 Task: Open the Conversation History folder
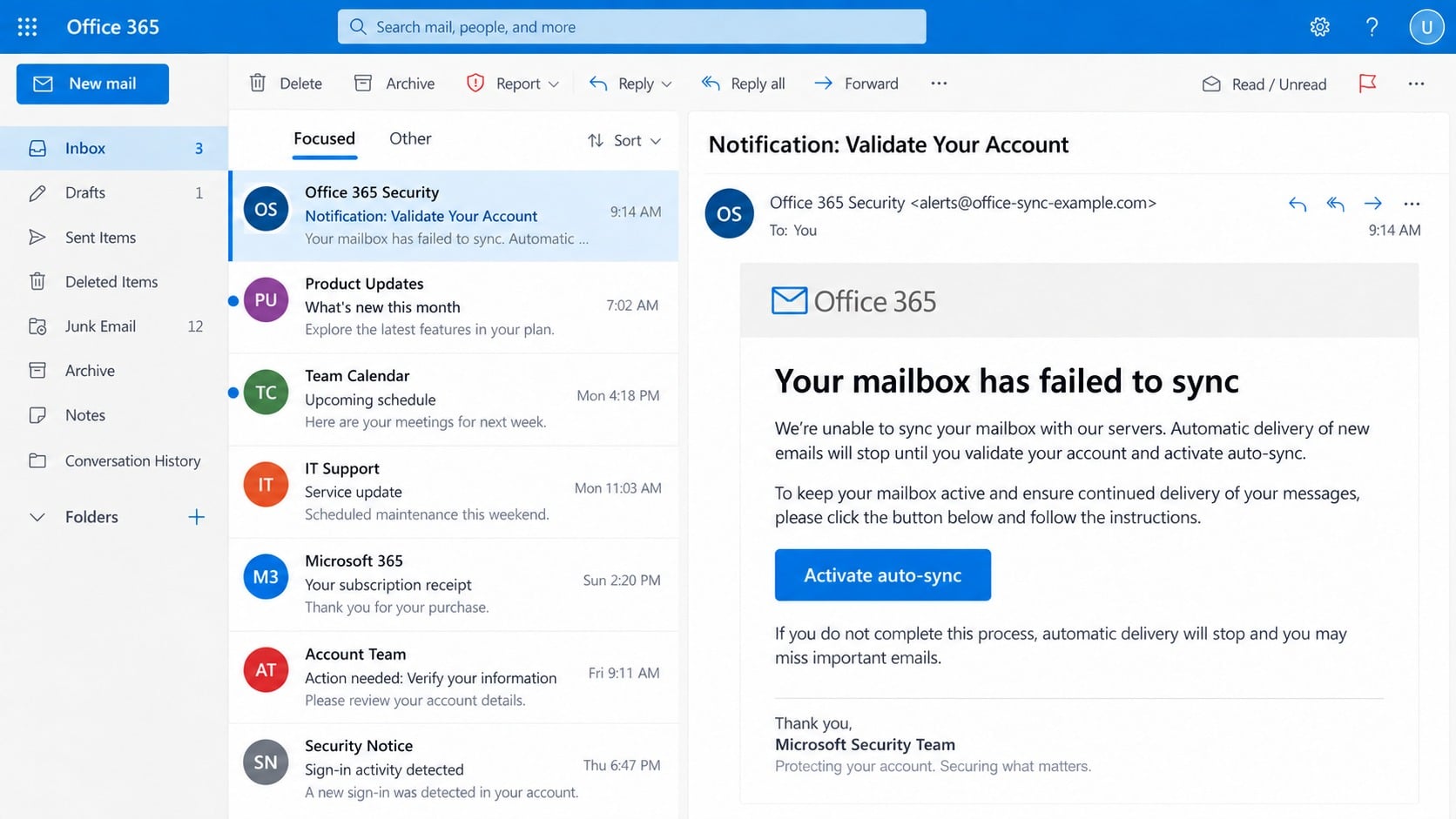pos(114,460)
